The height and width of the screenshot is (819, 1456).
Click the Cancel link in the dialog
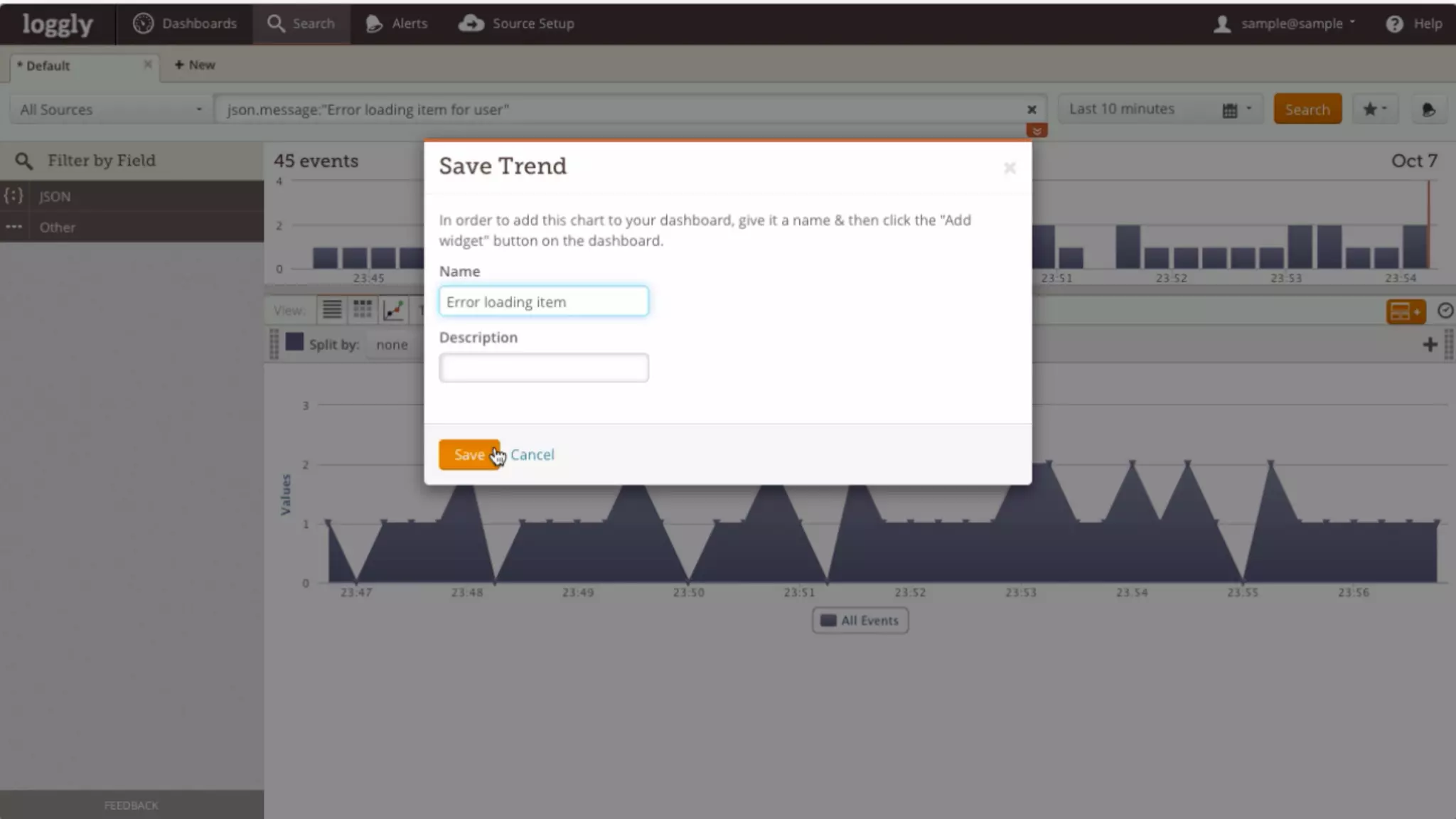532,454
